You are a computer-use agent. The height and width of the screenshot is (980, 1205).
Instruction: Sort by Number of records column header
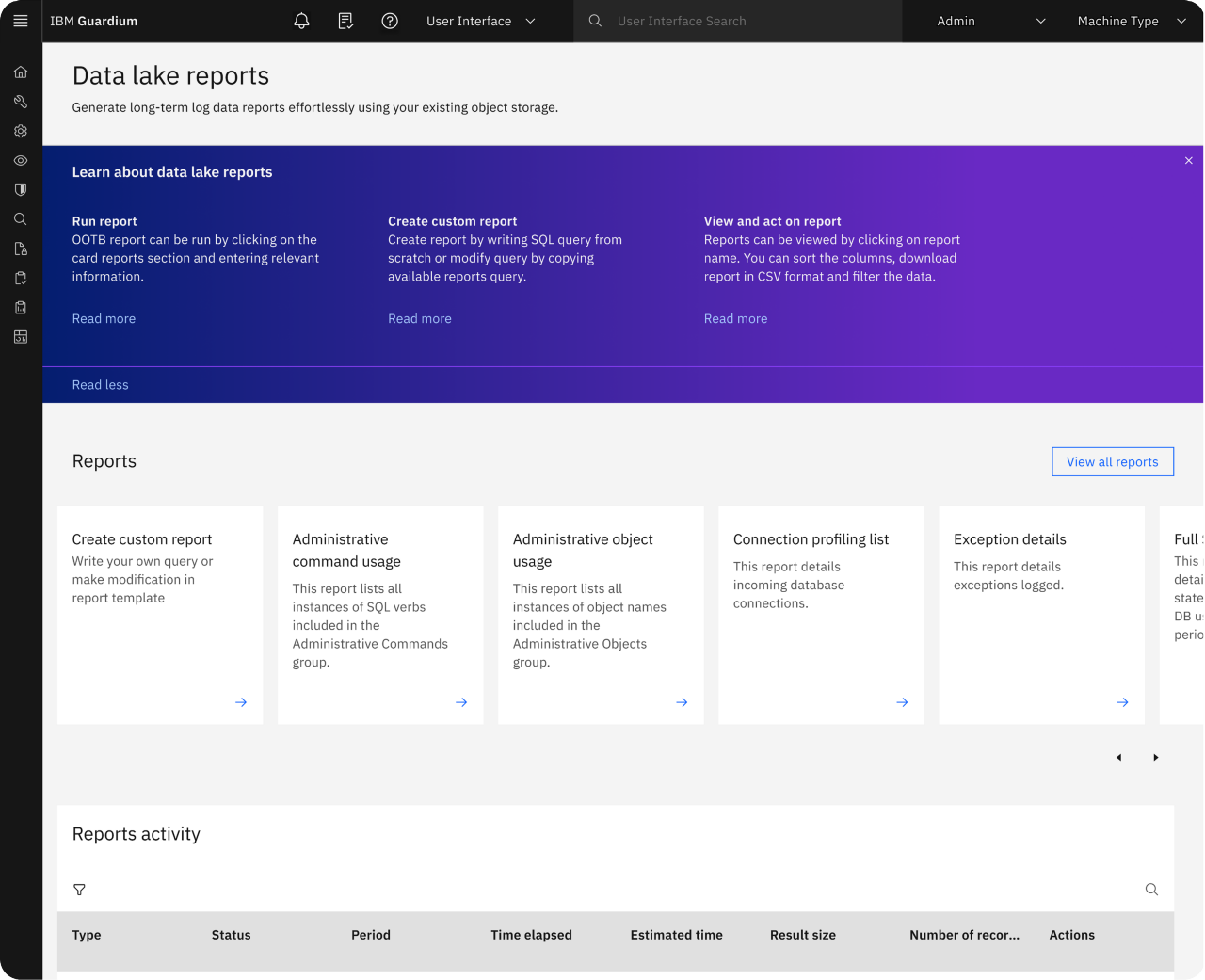point(964,935)
